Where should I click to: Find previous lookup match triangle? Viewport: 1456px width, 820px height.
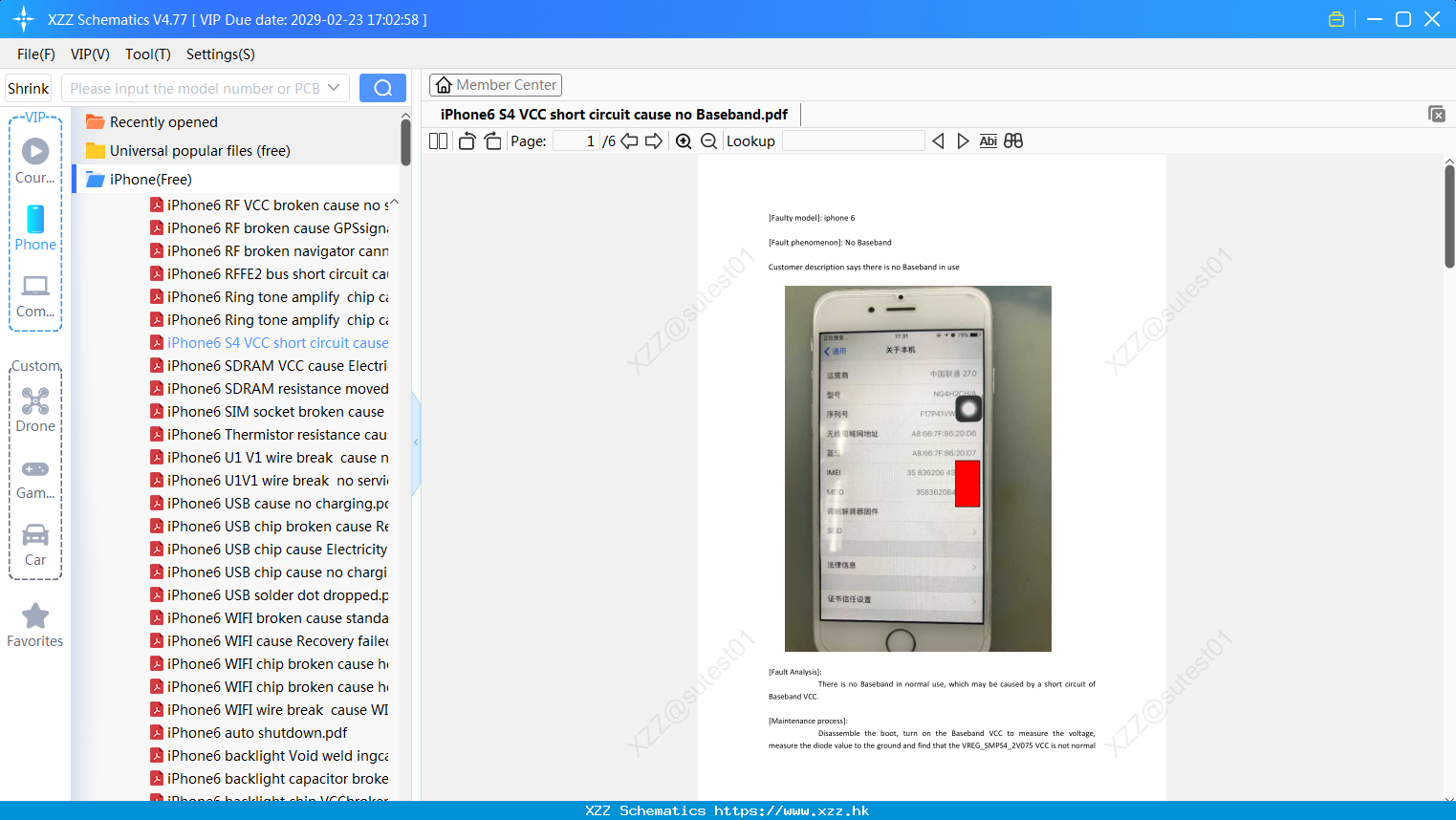(x=938, y=140)
